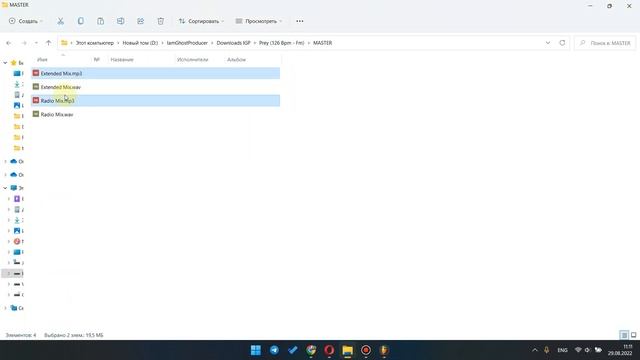Go back with the left arrow
The height and width of the screenshot is (360, 640).
tap(9, 43)
